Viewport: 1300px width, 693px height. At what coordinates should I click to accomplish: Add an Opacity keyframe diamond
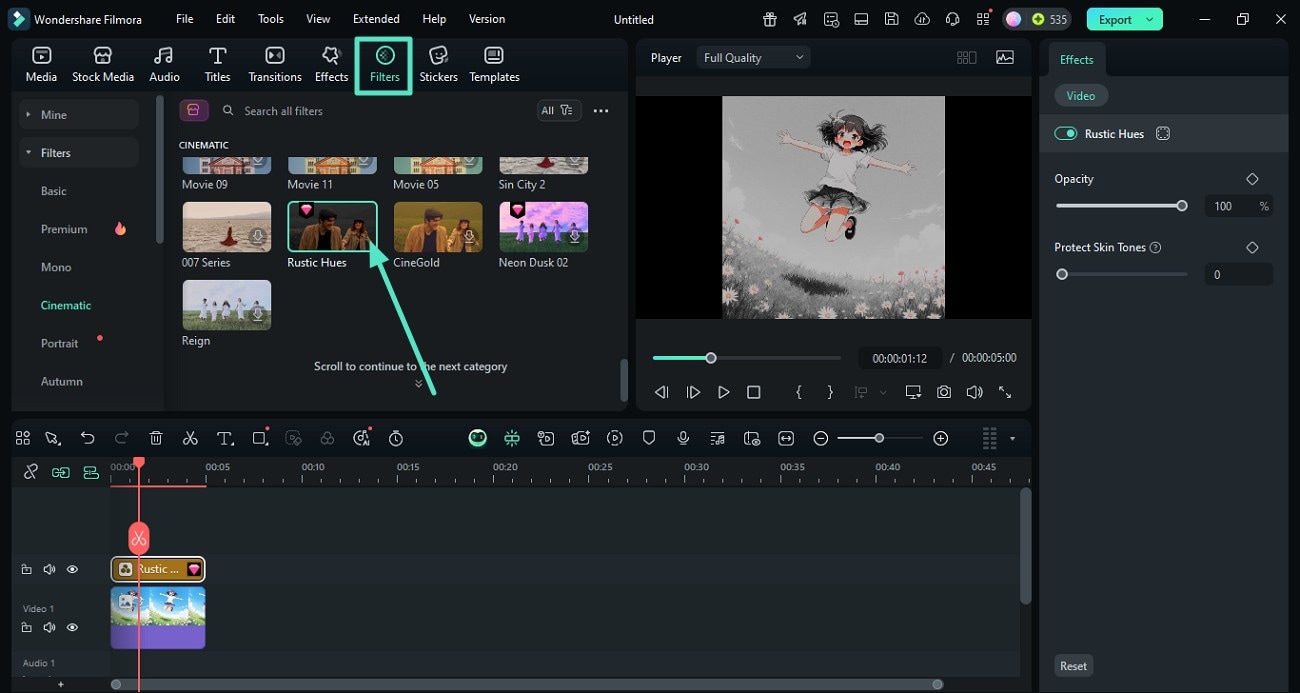click(x=1252, y=179)
